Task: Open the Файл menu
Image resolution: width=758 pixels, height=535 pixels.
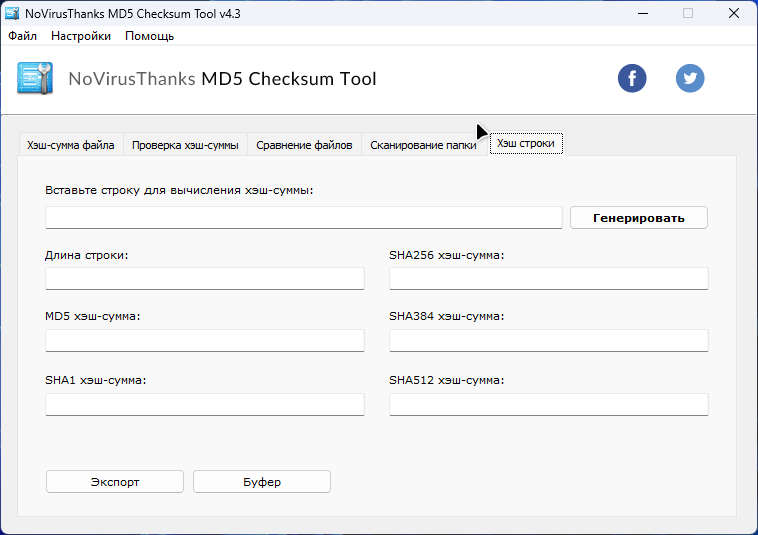Action: pyautogui.click(x=22, y=36)
